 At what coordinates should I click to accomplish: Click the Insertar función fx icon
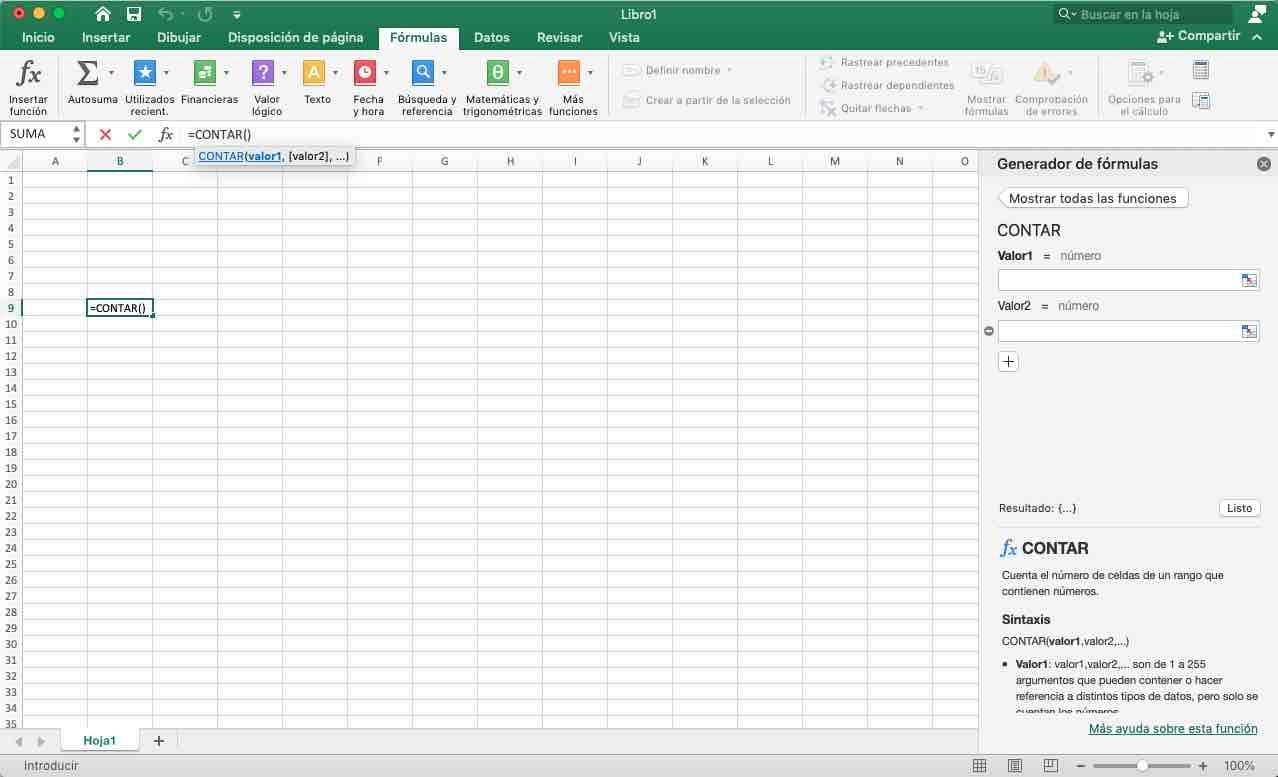point(29,74)
